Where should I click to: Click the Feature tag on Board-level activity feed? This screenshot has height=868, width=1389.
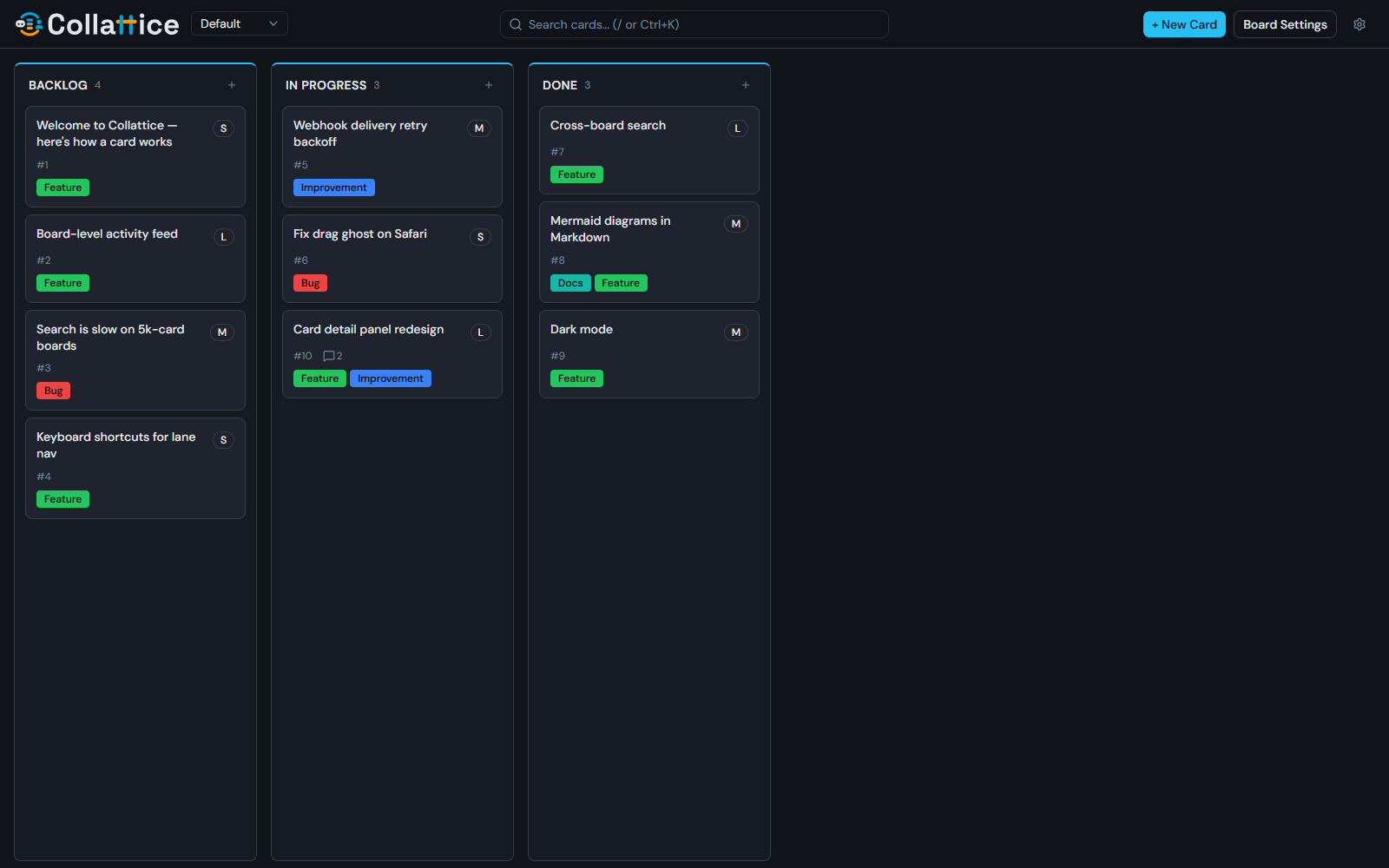coord(63,283)
